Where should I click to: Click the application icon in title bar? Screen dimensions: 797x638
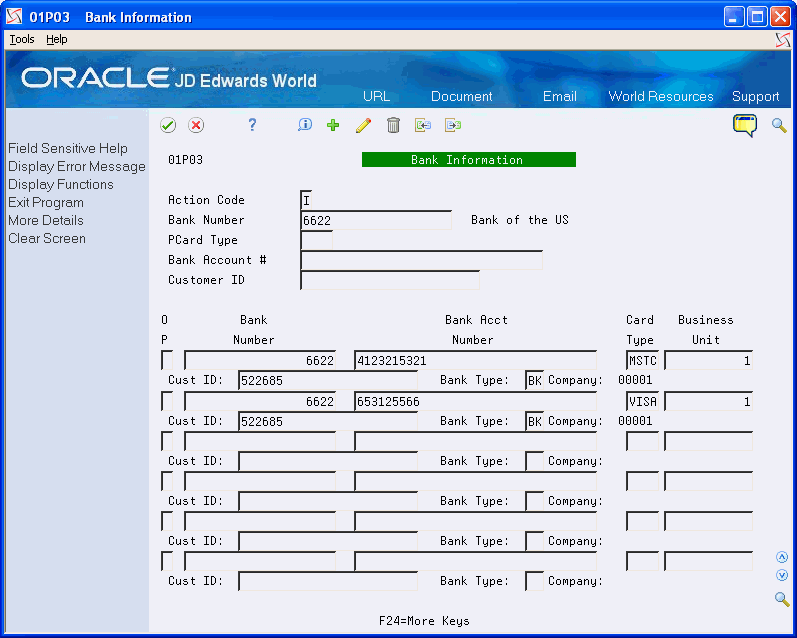[14, 17]
